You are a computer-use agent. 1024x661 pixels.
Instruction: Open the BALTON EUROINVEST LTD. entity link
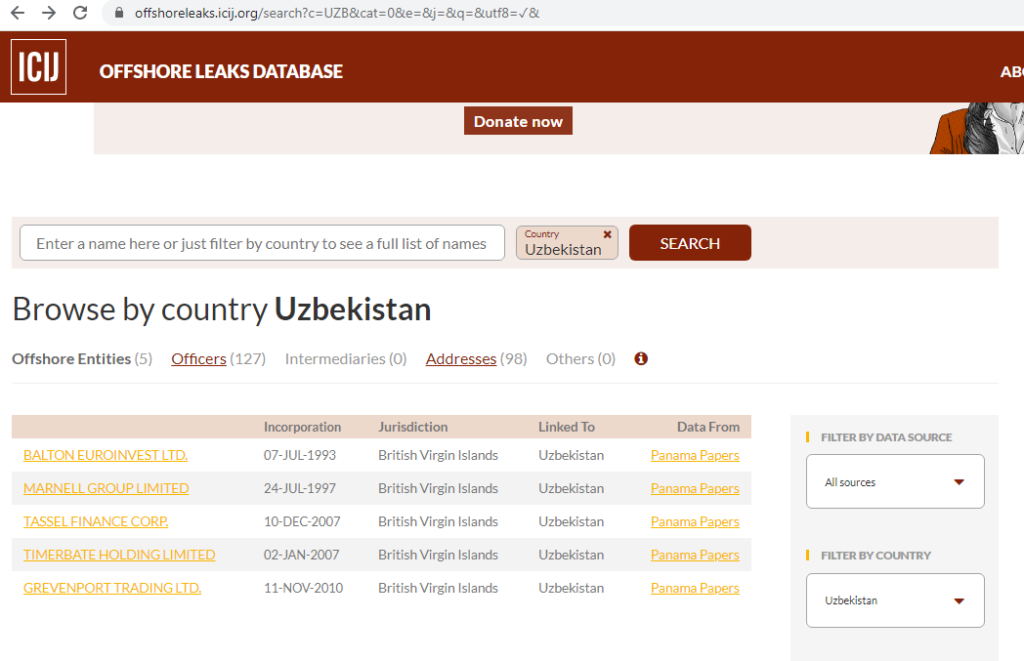(x=105, y=455)
